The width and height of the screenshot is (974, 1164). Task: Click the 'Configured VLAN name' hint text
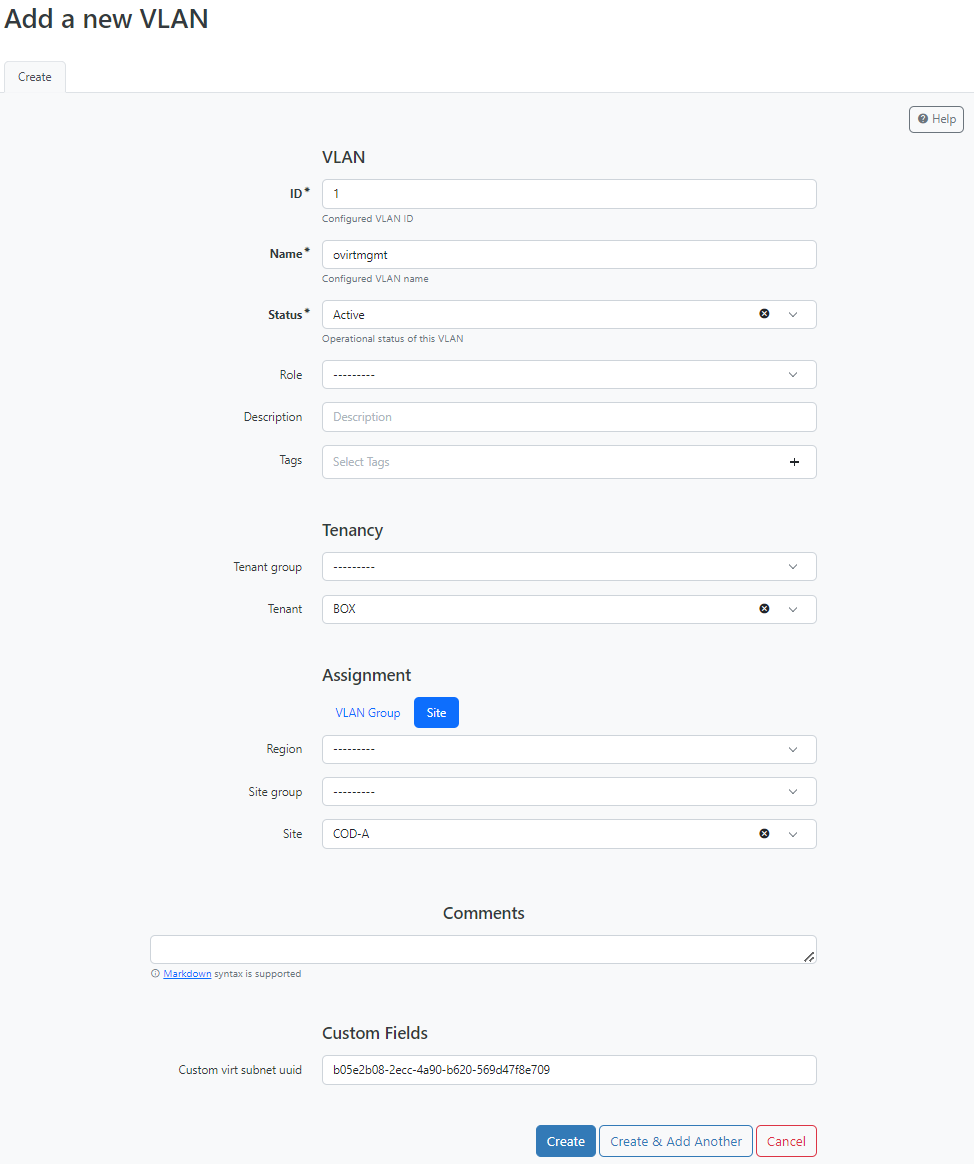coord(375,279)
